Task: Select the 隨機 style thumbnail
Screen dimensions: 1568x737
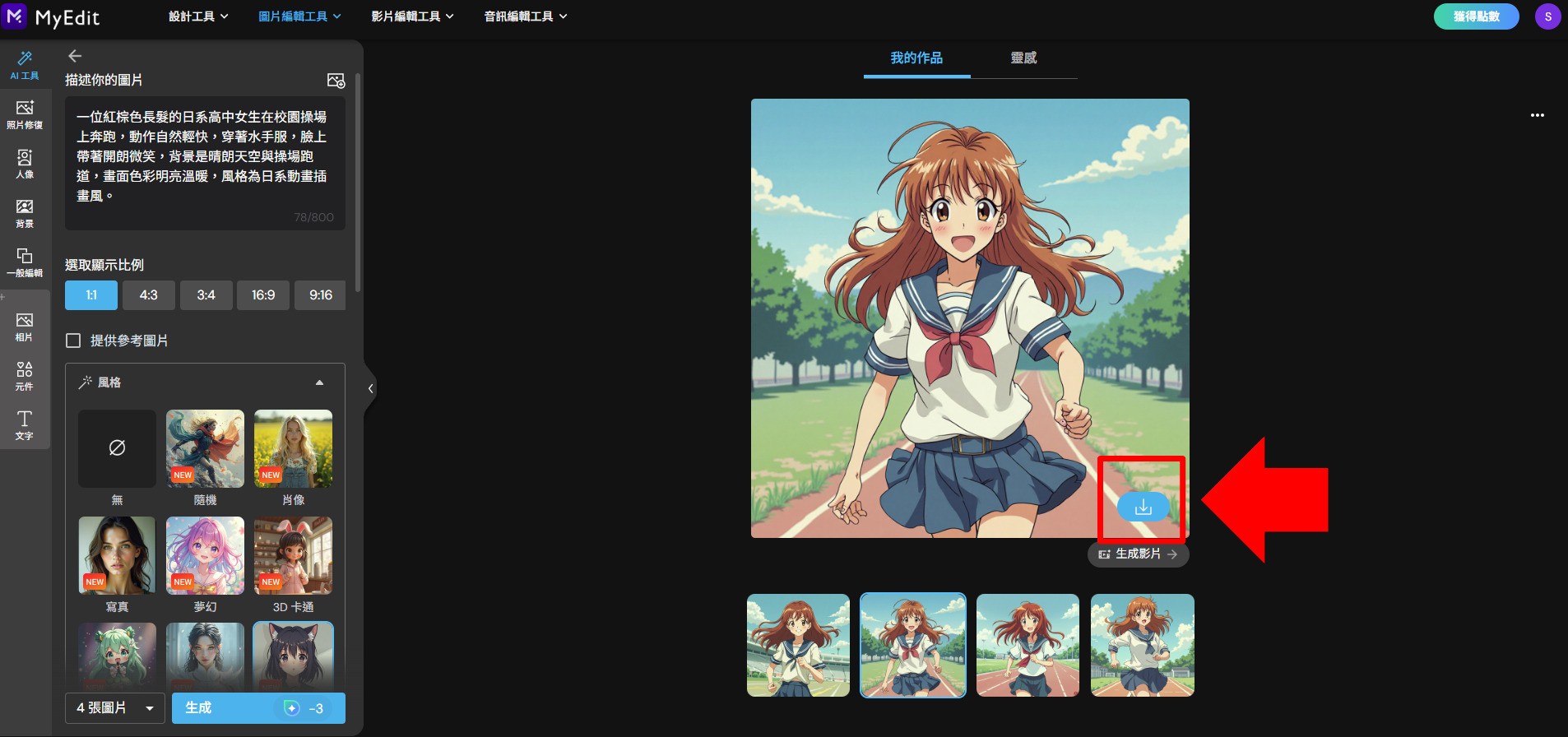Action: pyautogui.click(x=205, y=448)
